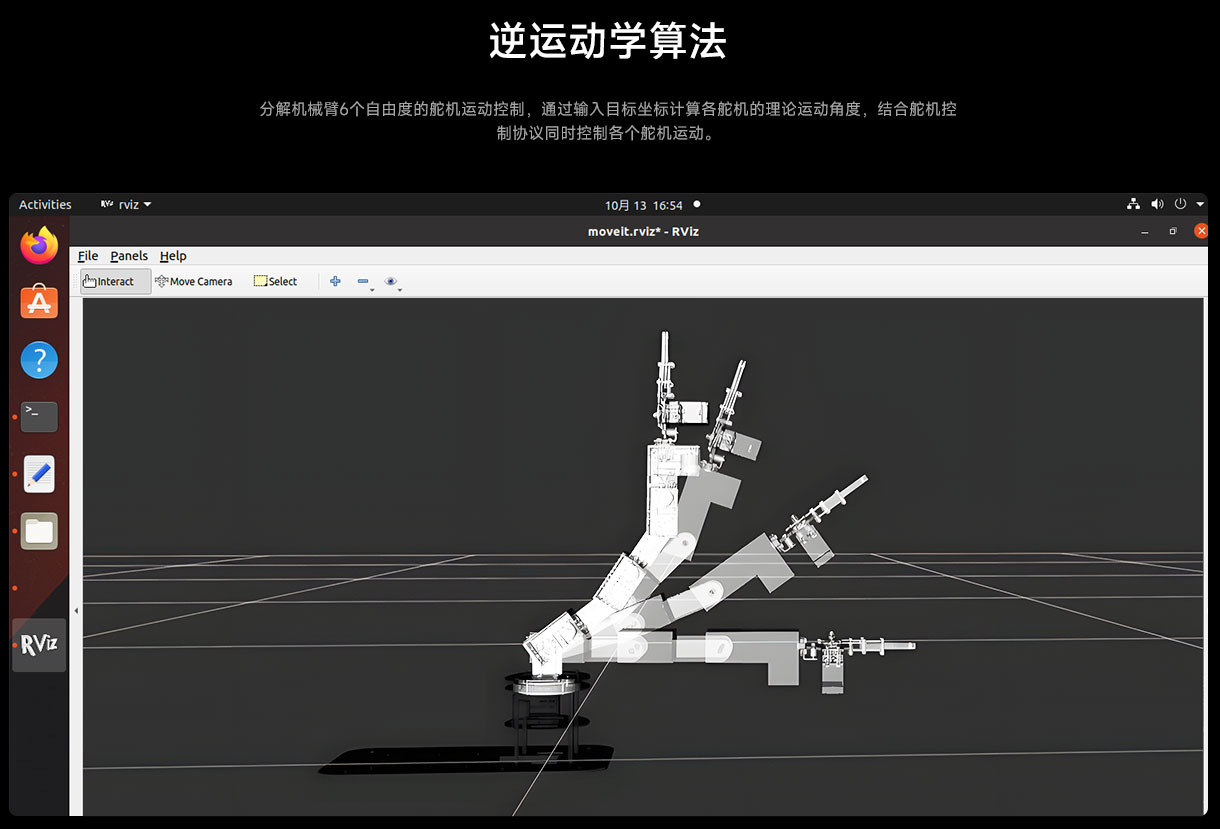Click the RViz icon in the dock
Image resolution: width=1220 pixels, height=829 pixels.
click(39, 644)
